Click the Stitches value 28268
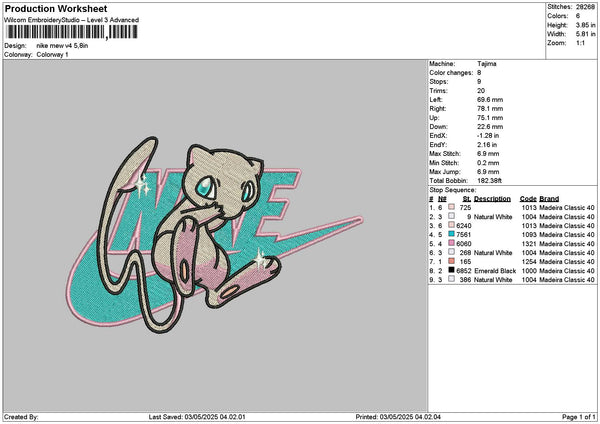This screenshot has height=424, width=600. pos(585,7)
